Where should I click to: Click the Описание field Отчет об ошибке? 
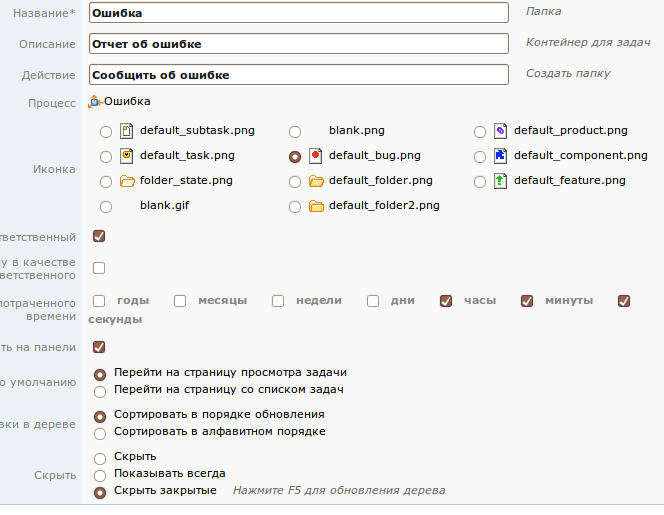[x=299, y=44]
